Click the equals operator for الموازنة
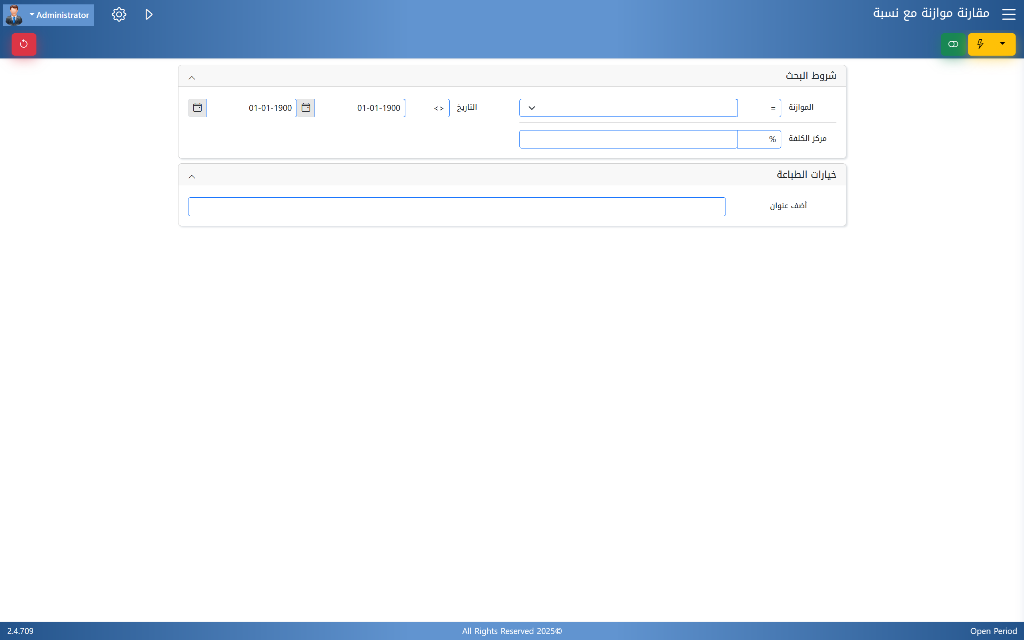 pyautogui.click(x=772, y=108)
